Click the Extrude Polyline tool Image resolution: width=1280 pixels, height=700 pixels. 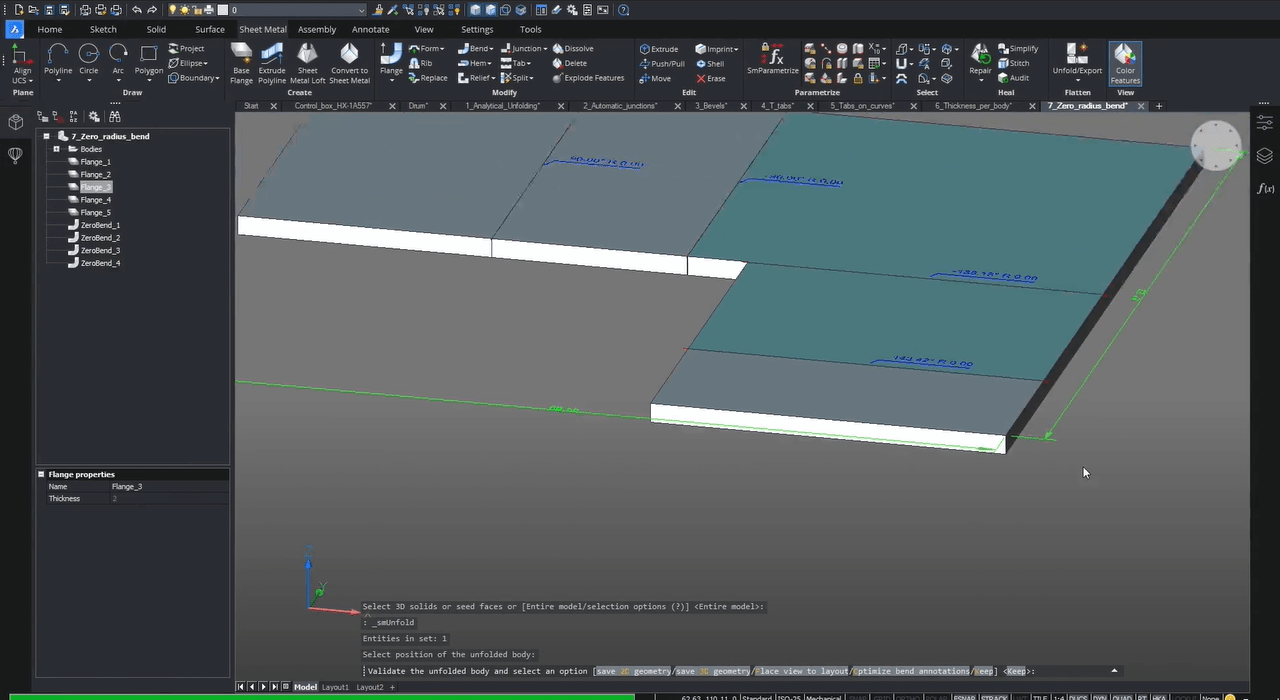(x=272, y=62)
